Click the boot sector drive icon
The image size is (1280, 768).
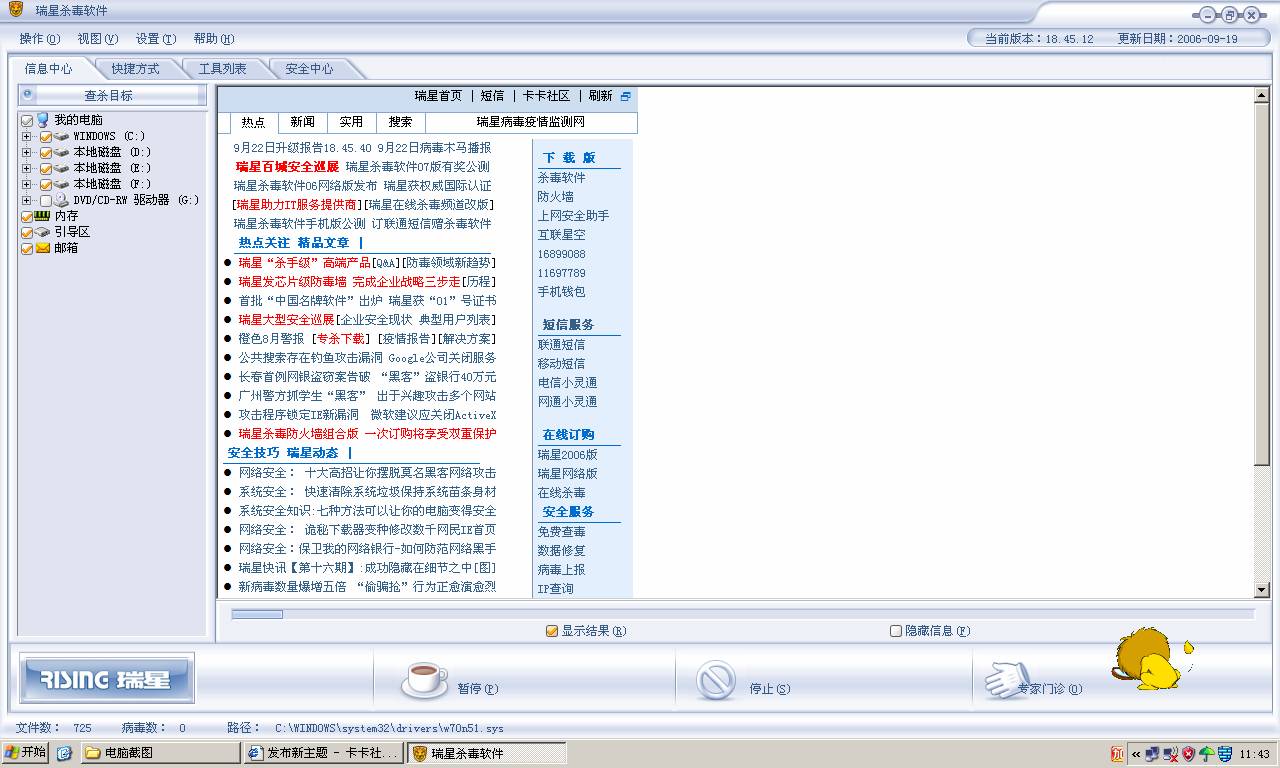pos(43,232)
